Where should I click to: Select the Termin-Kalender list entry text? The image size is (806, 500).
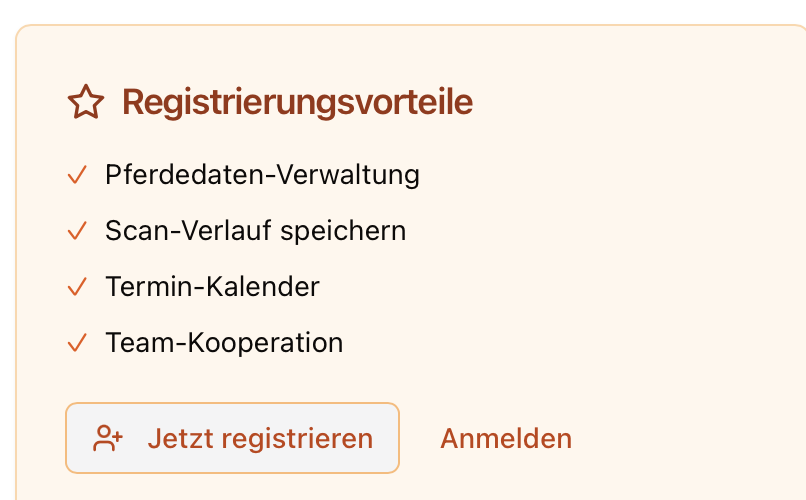[212, 288]
